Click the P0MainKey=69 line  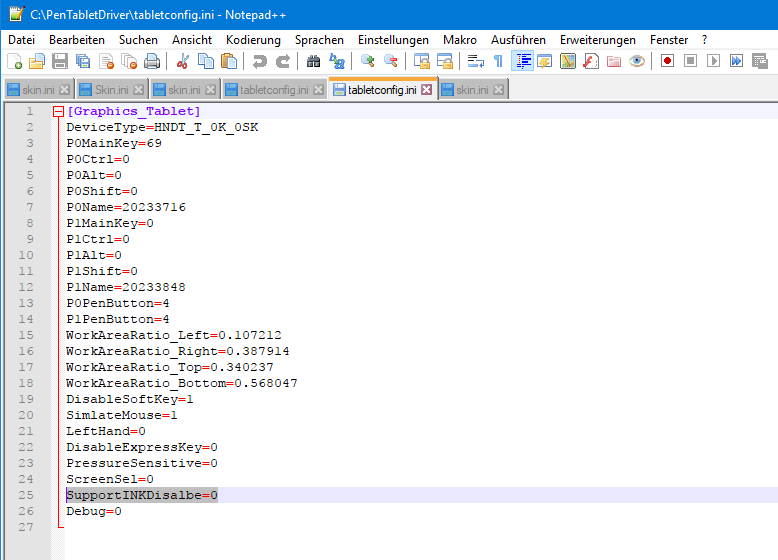click(114, 143)
